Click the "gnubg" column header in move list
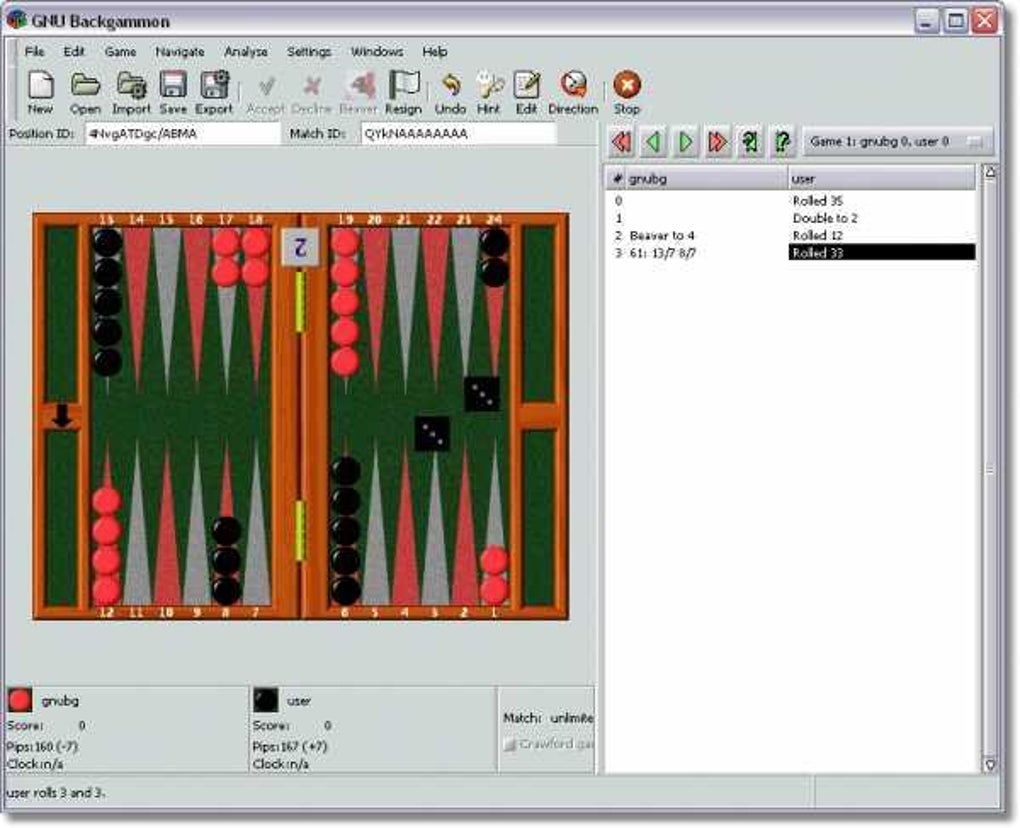 click(x=706, y=178)
